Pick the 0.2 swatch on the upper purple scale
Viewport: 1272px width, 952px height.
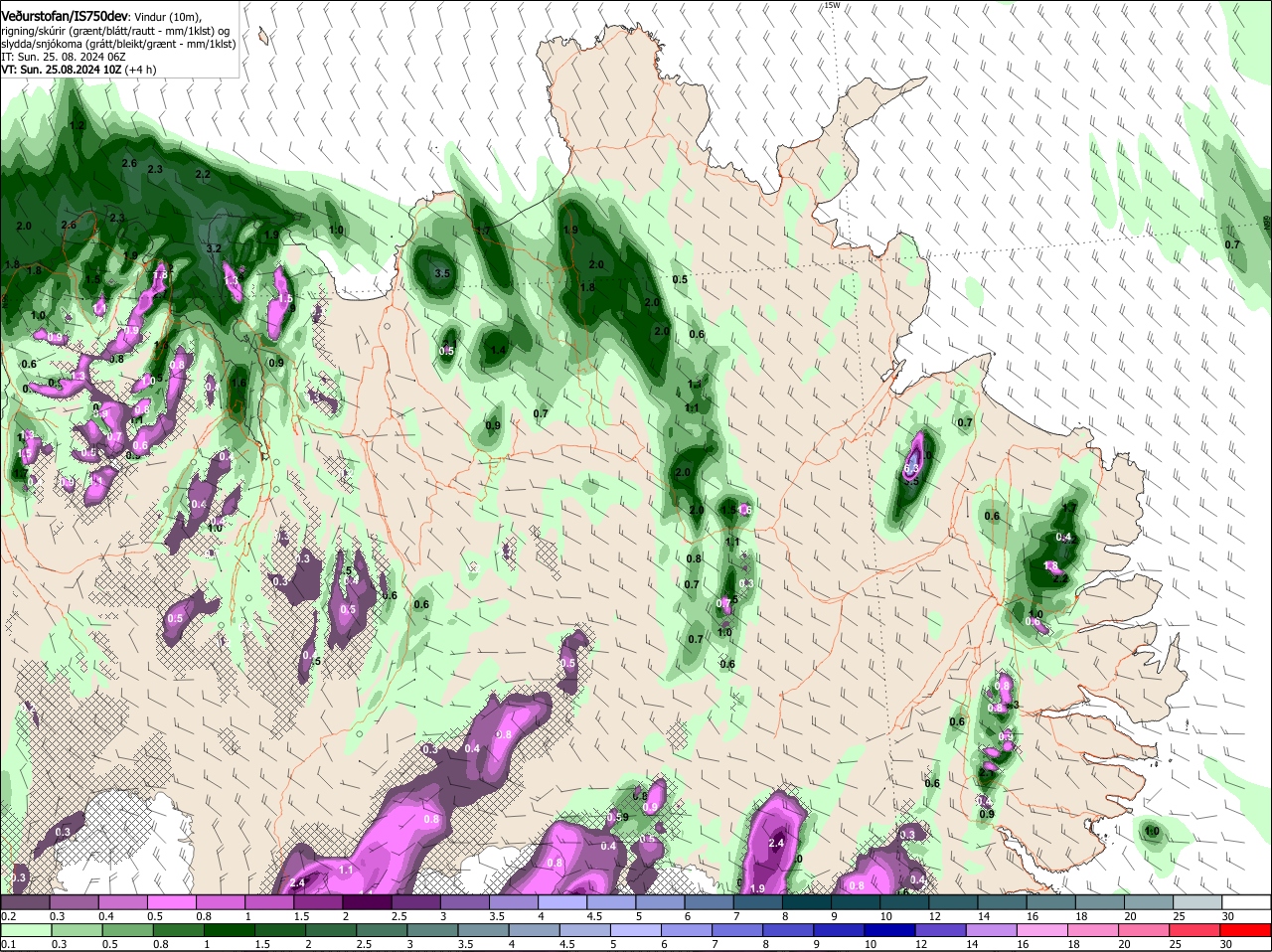point(25,901)
